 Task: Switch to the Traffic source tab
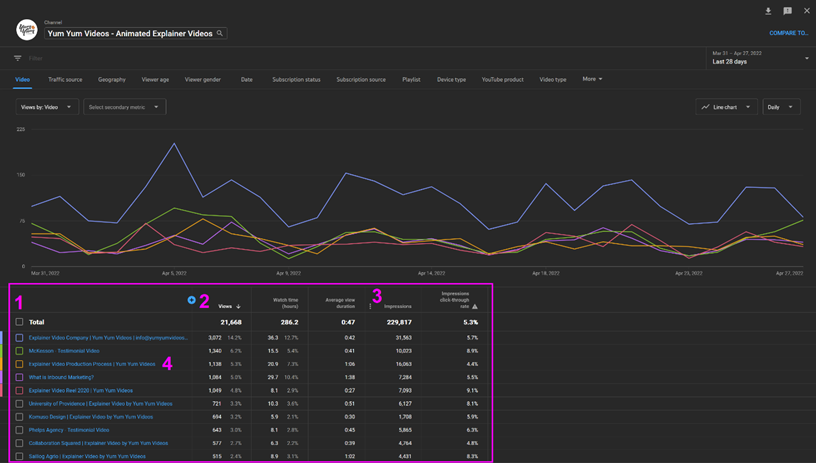point(65,79)
